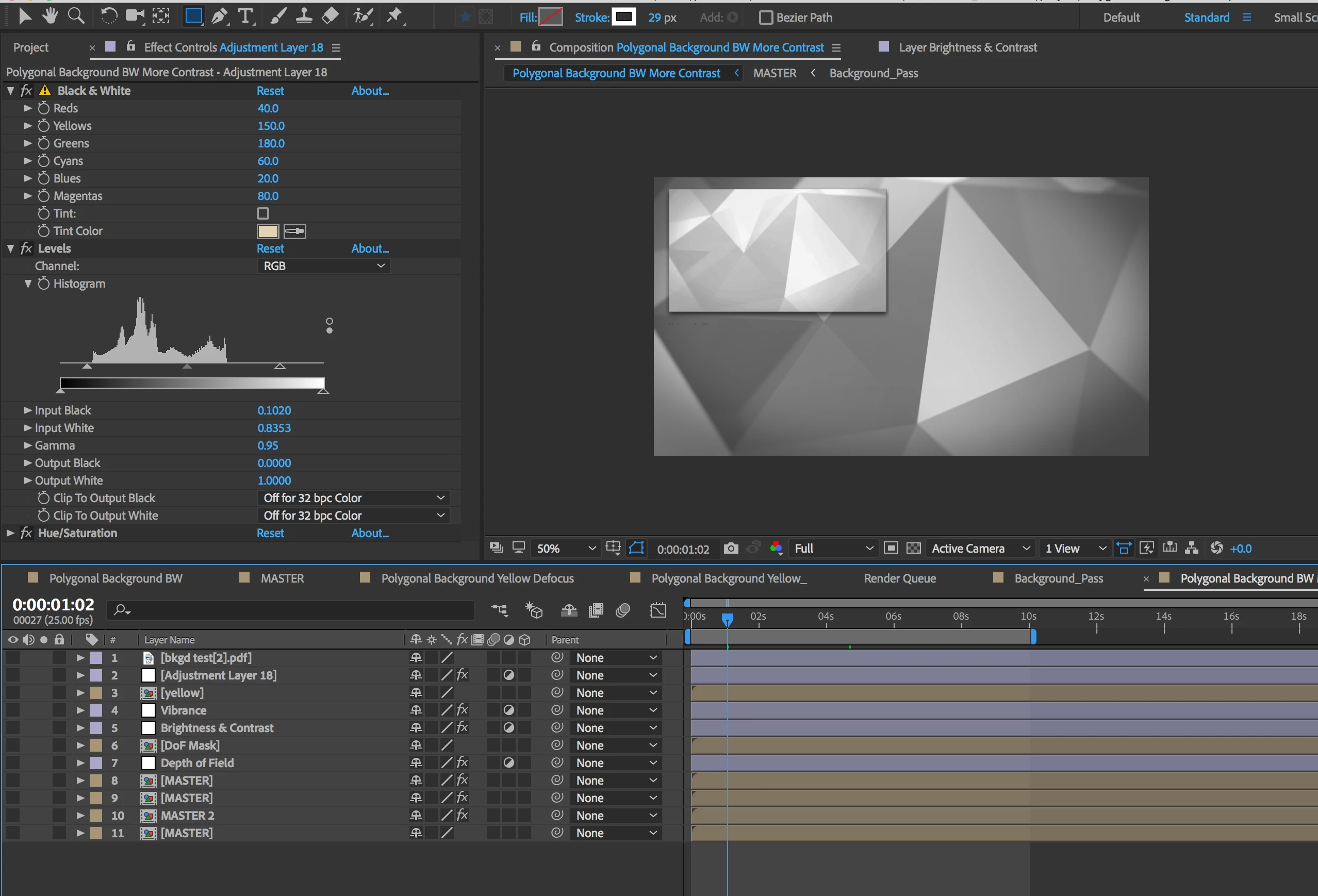This screenshot has height=896, width=1318.
Task: Select the Zoom (magnifier) tool
Action: tap(75, 16)
